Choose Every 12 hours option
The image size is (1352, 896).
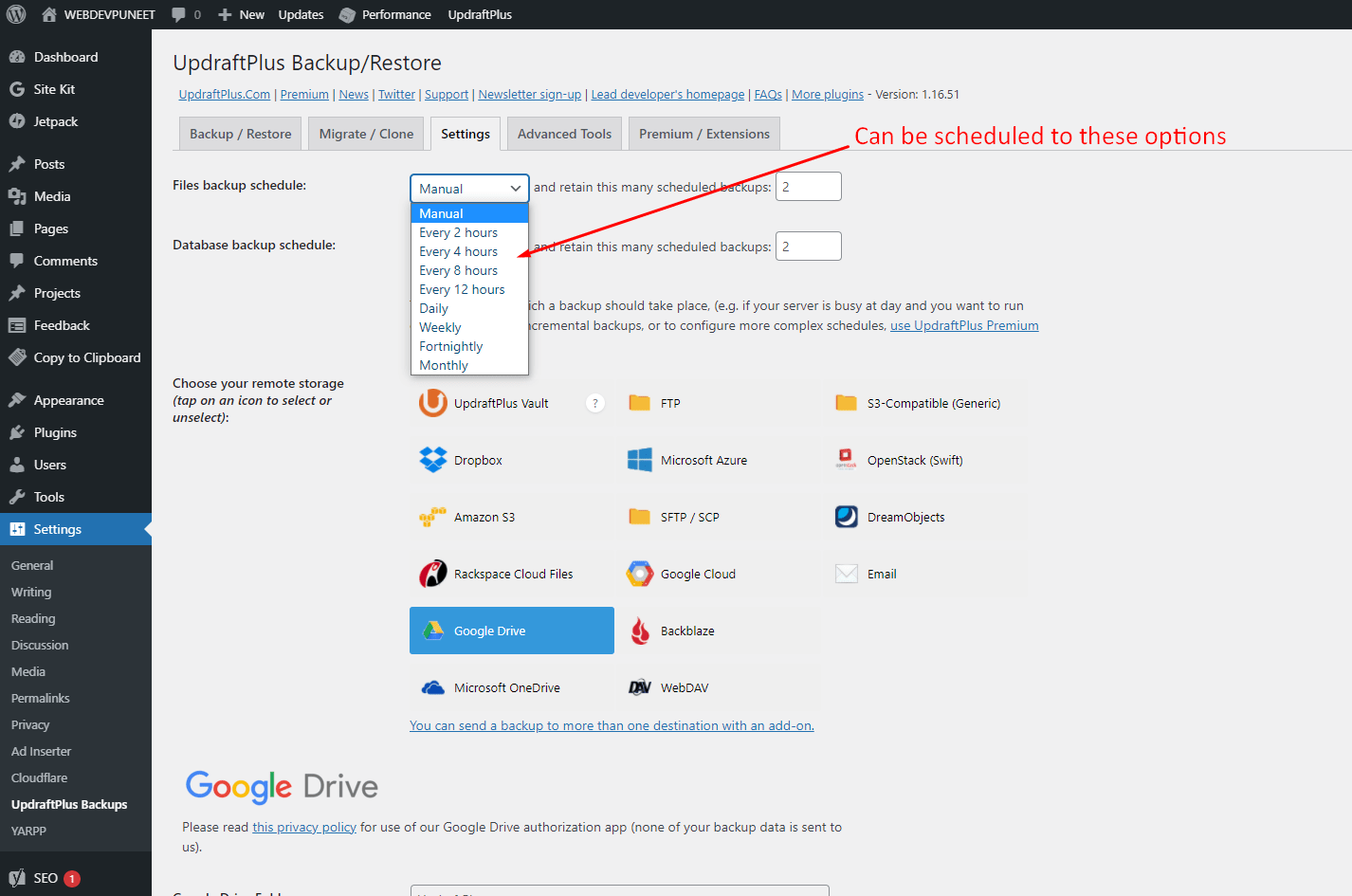coord(469,289)
